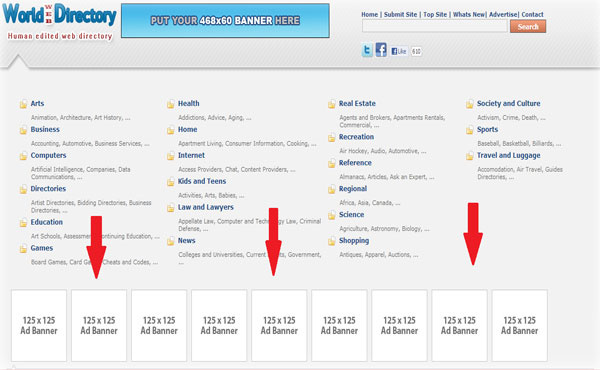Image resolution: width=600 pixels, height=370 pixels.
Task: Click subcategories 'Addictions, Advice, Aging'
Action: point(214,117)
